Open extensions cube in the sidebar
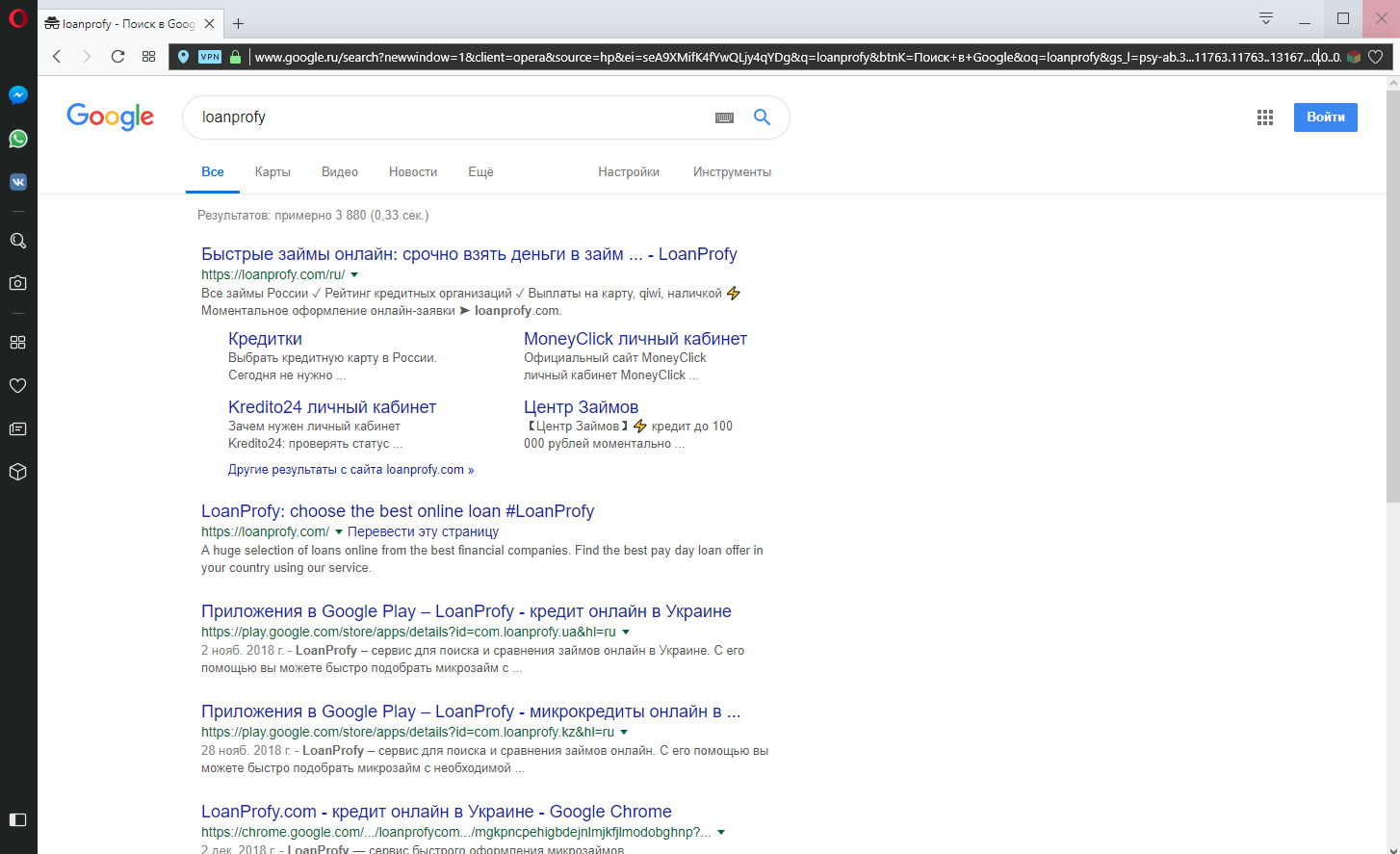The height and width of the screenshot is (854, 1400). 17,472
